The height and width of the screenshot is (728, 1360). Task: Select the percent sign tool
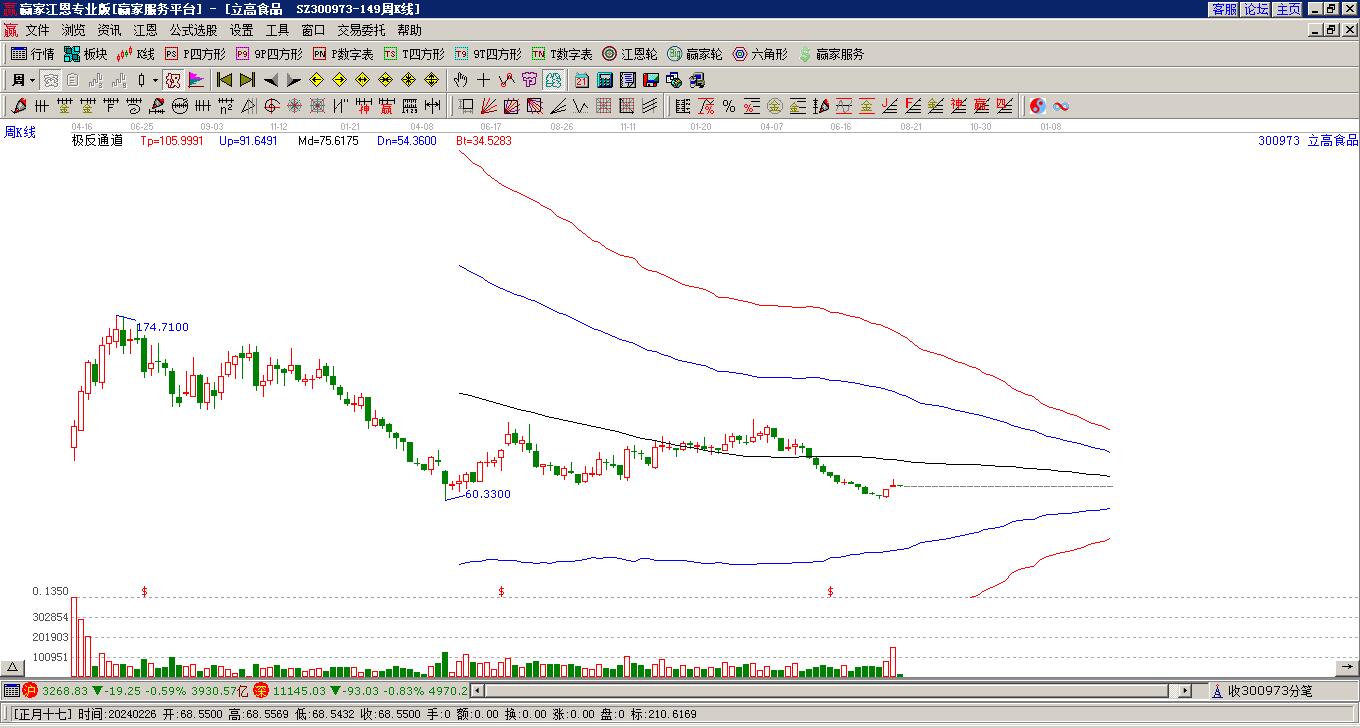(x=729, y=106)
